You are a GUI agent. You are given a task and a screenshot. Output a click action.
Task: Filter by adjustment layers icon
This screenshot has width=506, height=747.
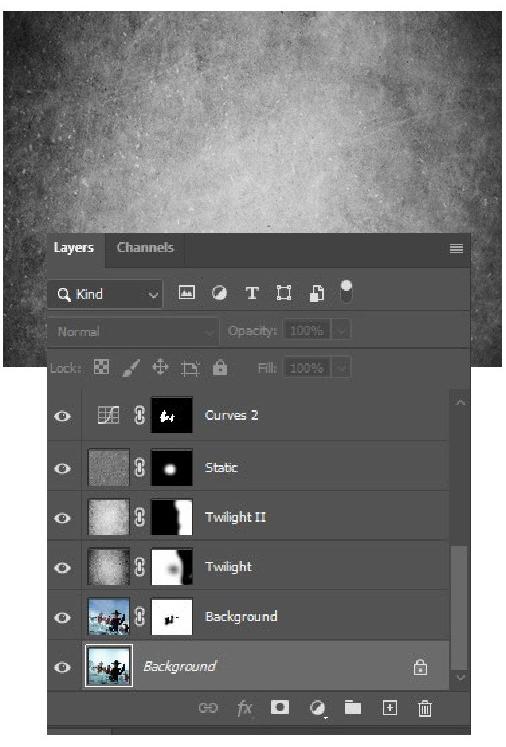point(219,293)
